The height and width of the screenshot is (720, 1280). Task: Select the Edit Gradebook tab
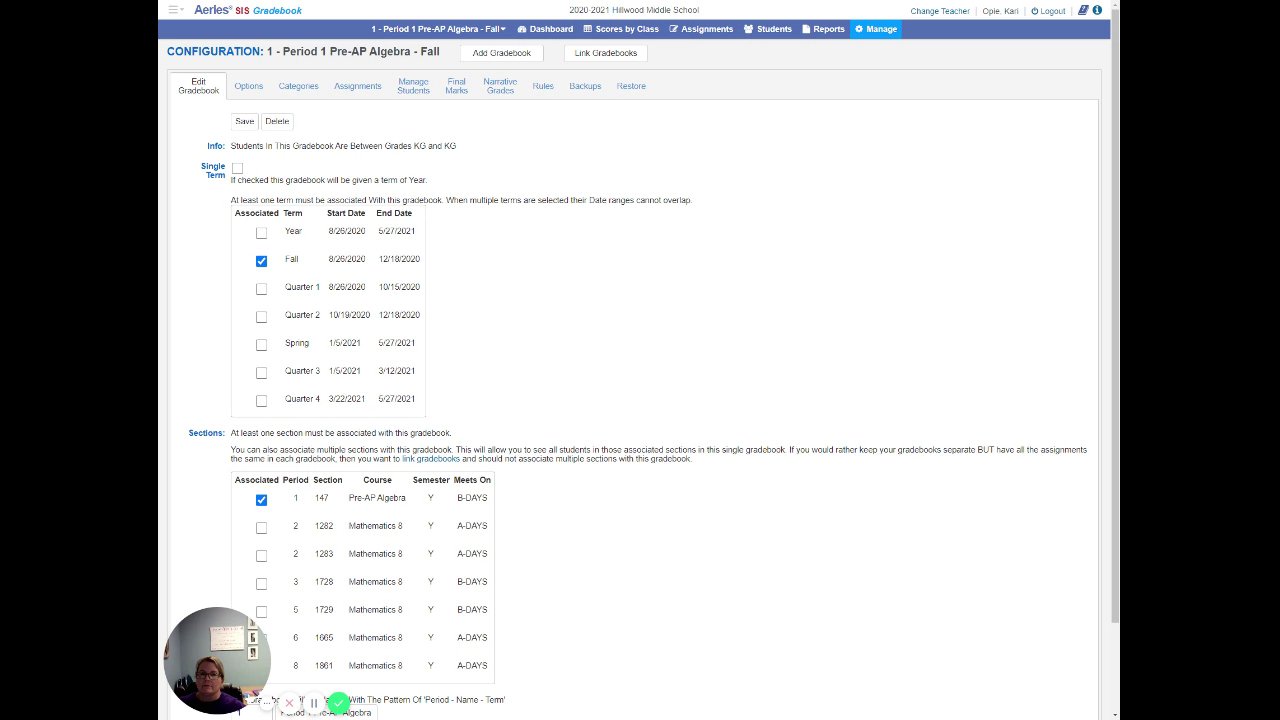click(198, 86)
